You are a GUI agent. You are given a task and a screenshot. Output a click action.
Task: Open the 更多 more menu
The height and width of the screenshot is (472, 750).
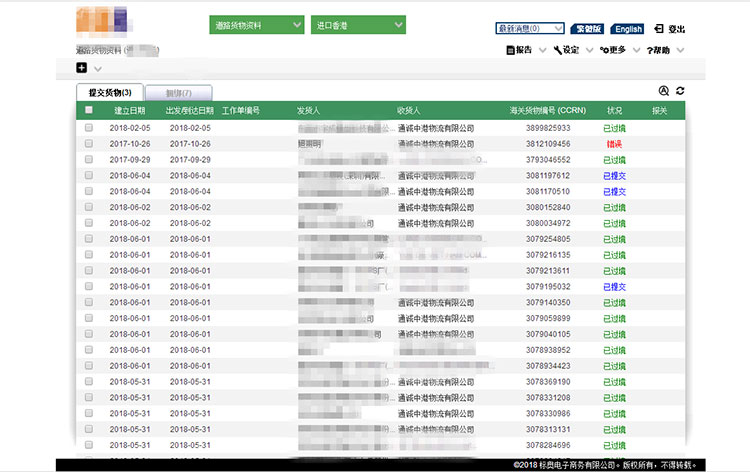[x=613, y=49]
